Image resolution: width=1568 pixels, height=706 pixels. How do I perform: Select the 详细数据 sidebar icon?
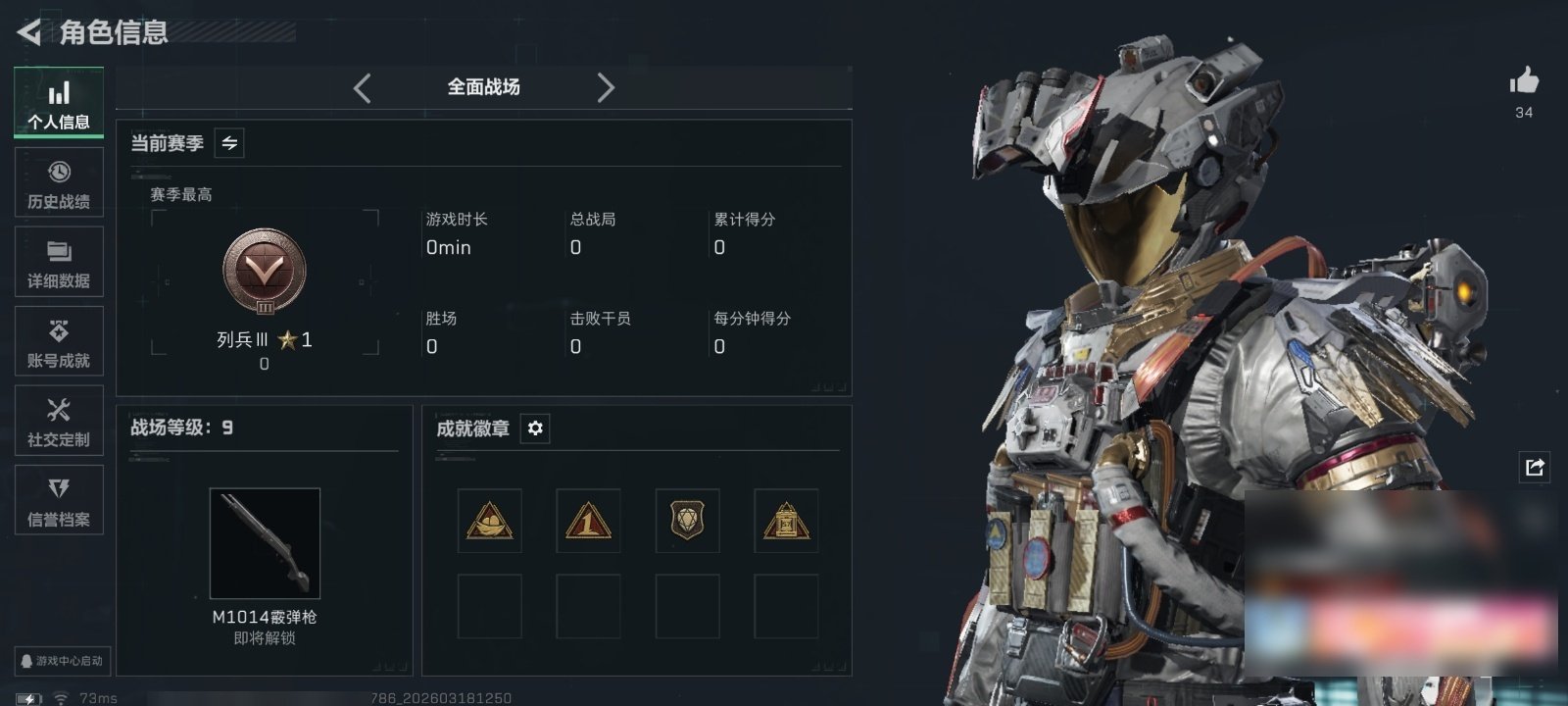[59, 262]
